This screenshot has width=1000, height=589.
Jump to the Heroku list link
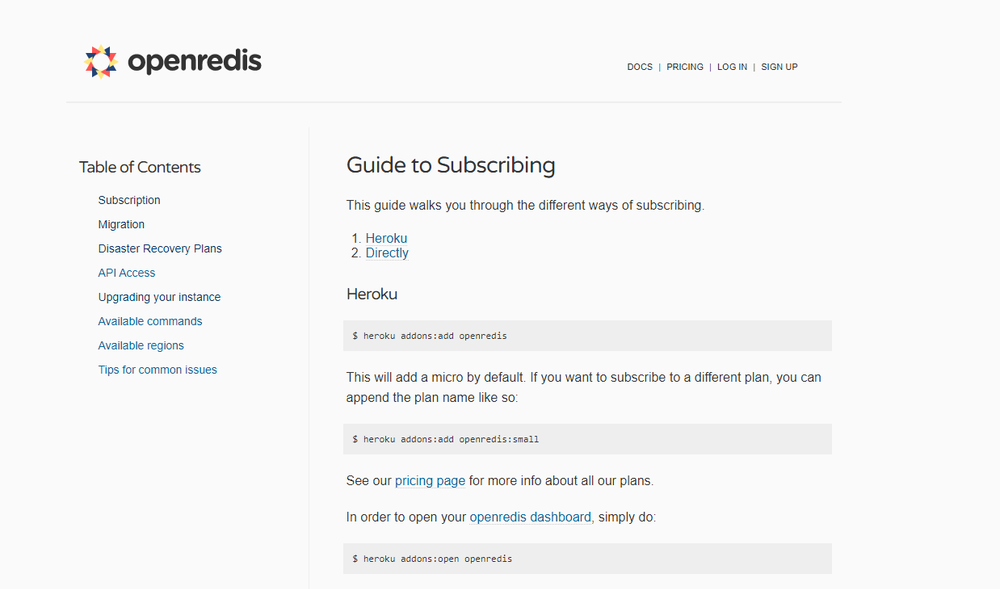pyautogui.click(x=386, y=238)
